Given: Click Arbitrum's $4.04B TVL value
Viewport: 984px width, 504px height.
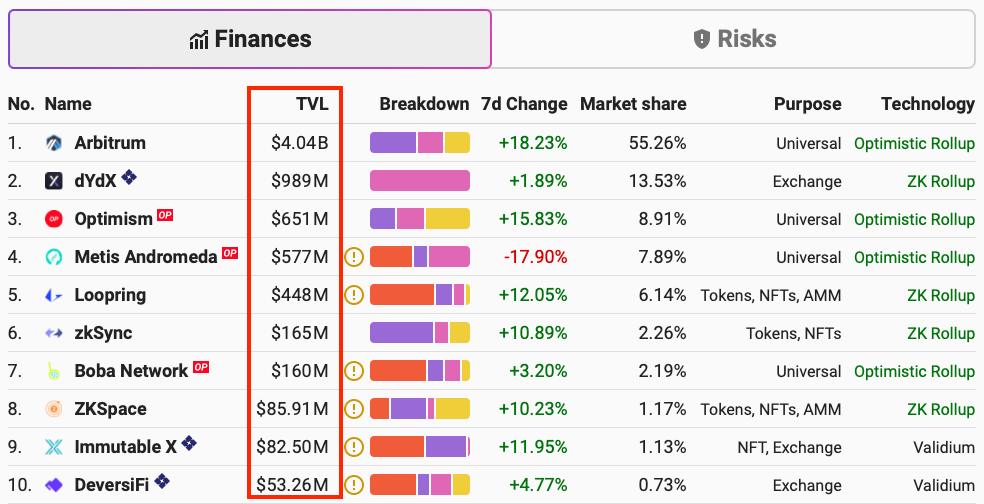Looking at the screenshot, I should click(300, 143).
